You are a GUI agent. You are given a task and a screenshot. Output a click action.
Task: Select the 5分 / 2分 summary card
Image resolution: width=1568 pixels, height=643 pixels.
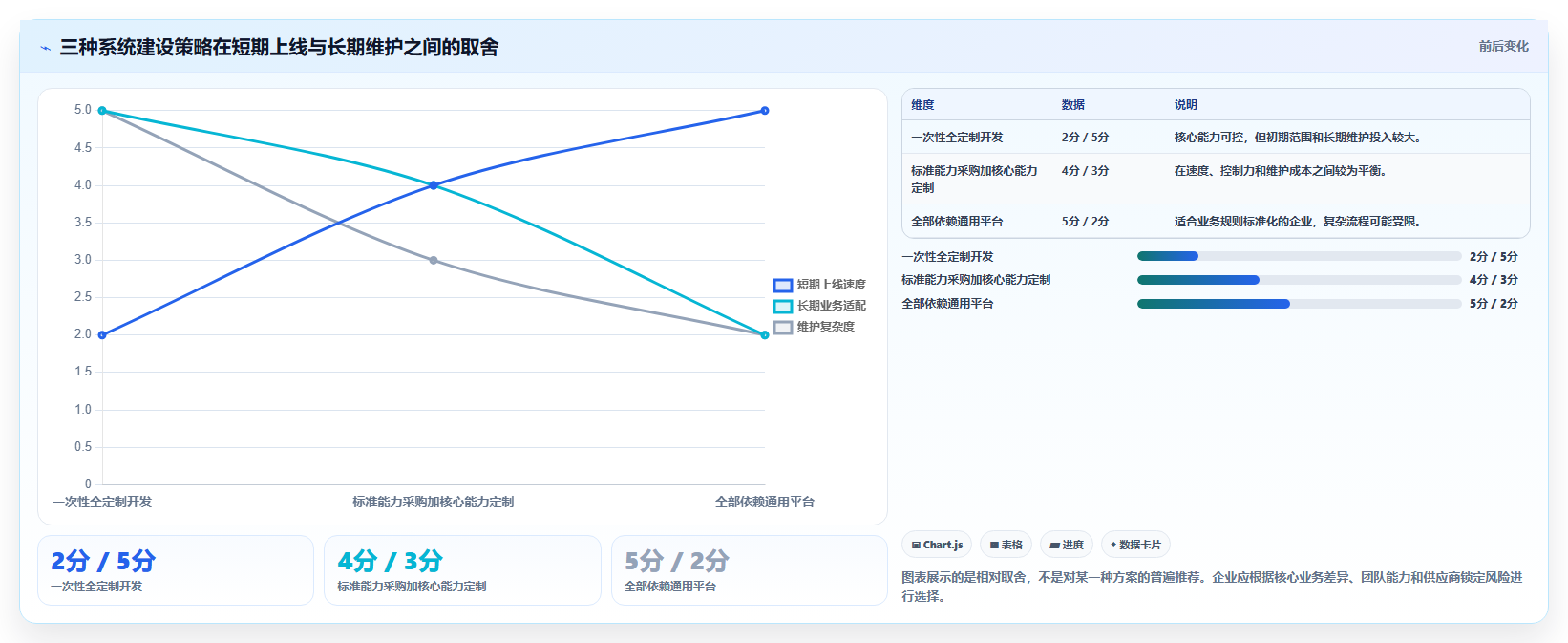[750, 570]
